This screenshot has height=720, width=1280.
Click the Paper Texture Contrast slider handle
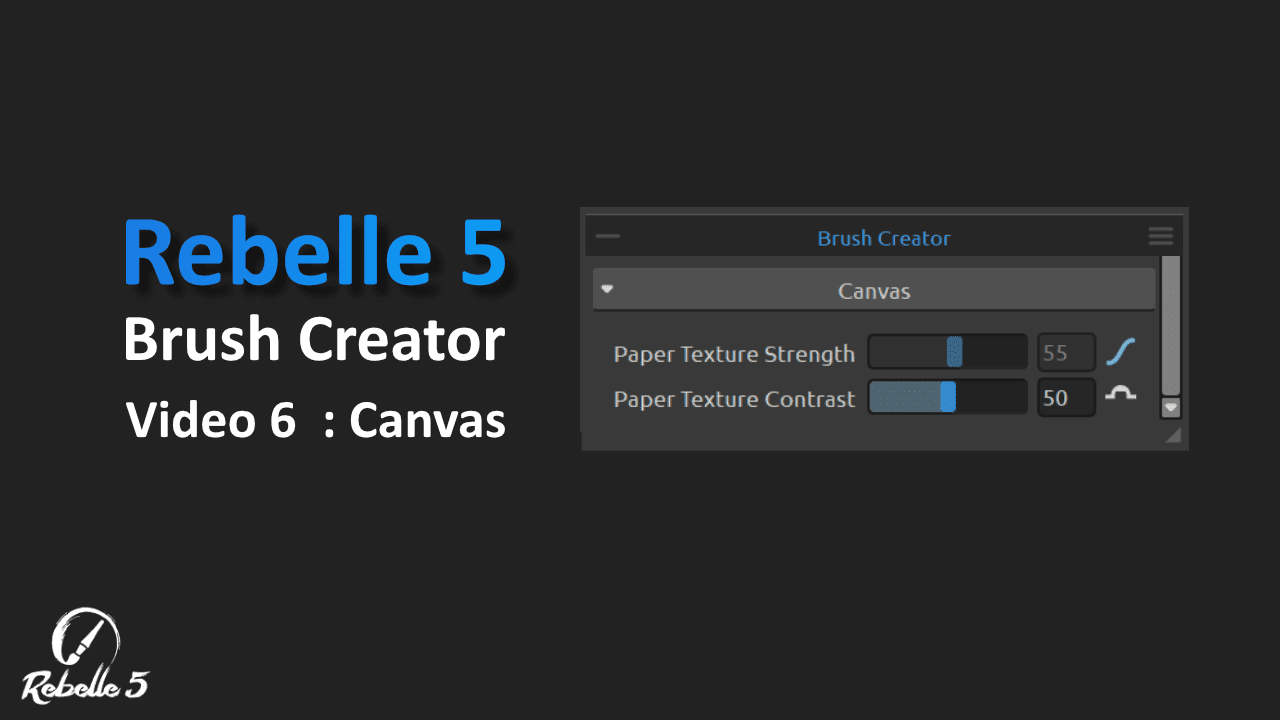(948, 397)
